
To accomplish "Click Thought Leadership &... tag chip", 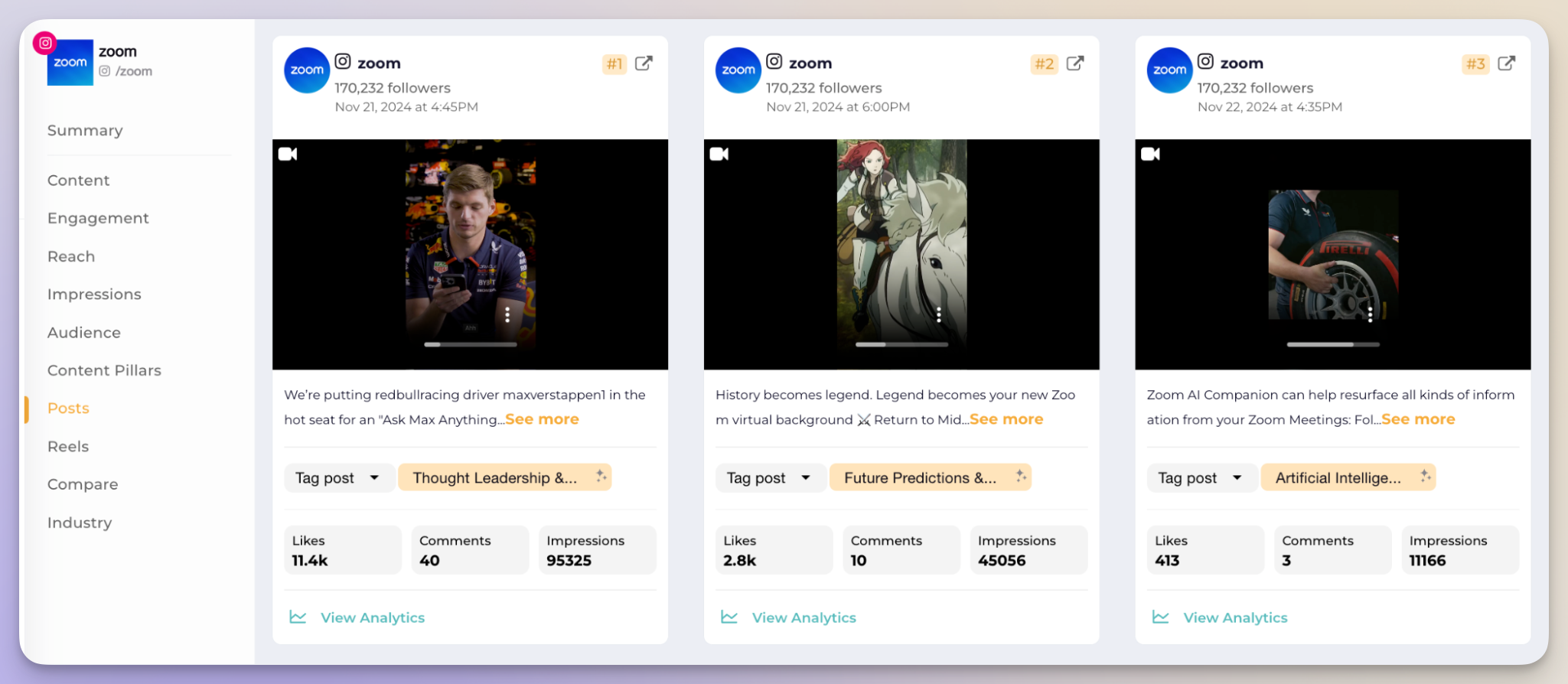I will (505, 477).
